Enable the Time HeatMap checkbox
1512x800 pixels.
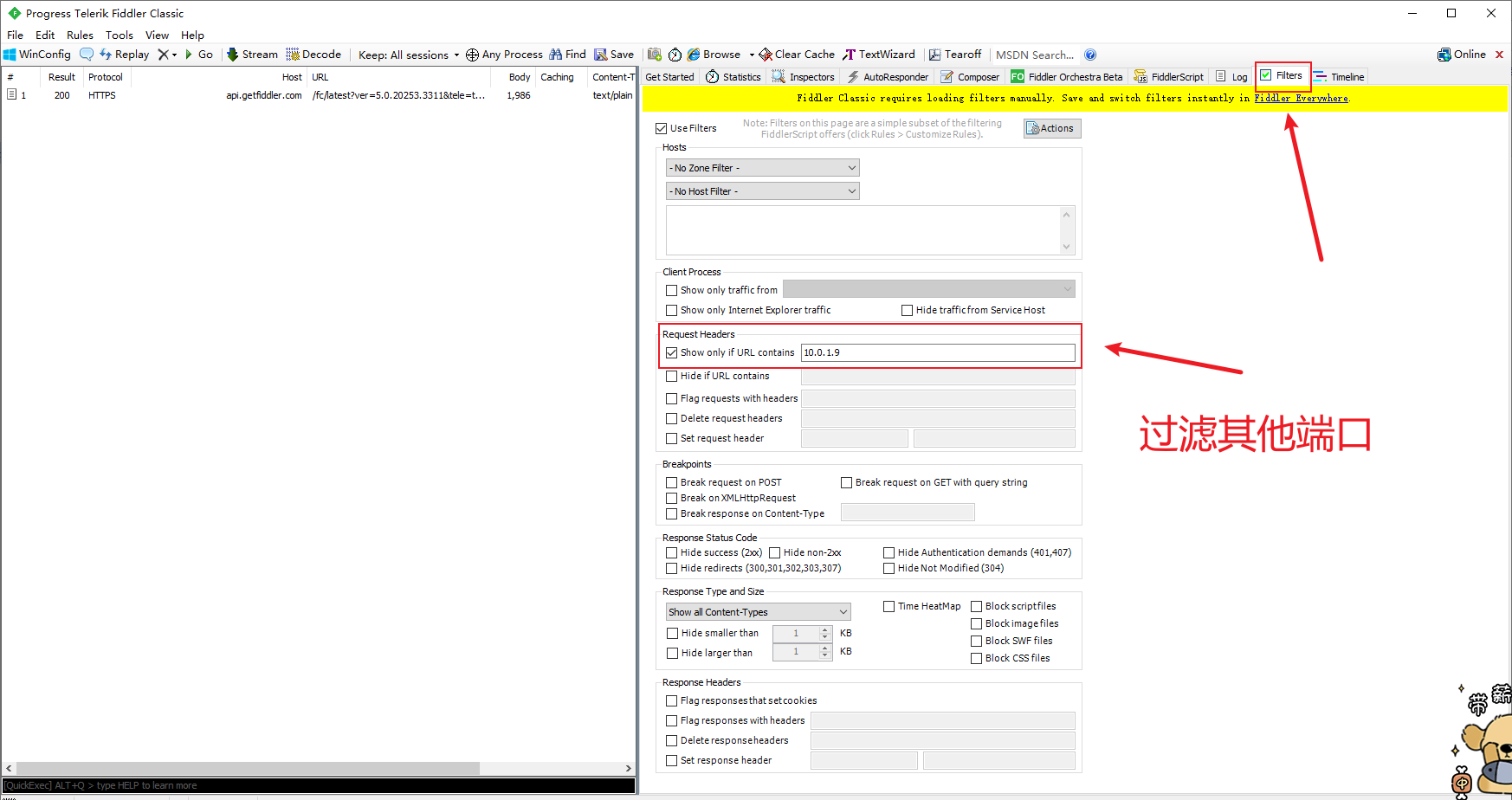coord(888,606)
